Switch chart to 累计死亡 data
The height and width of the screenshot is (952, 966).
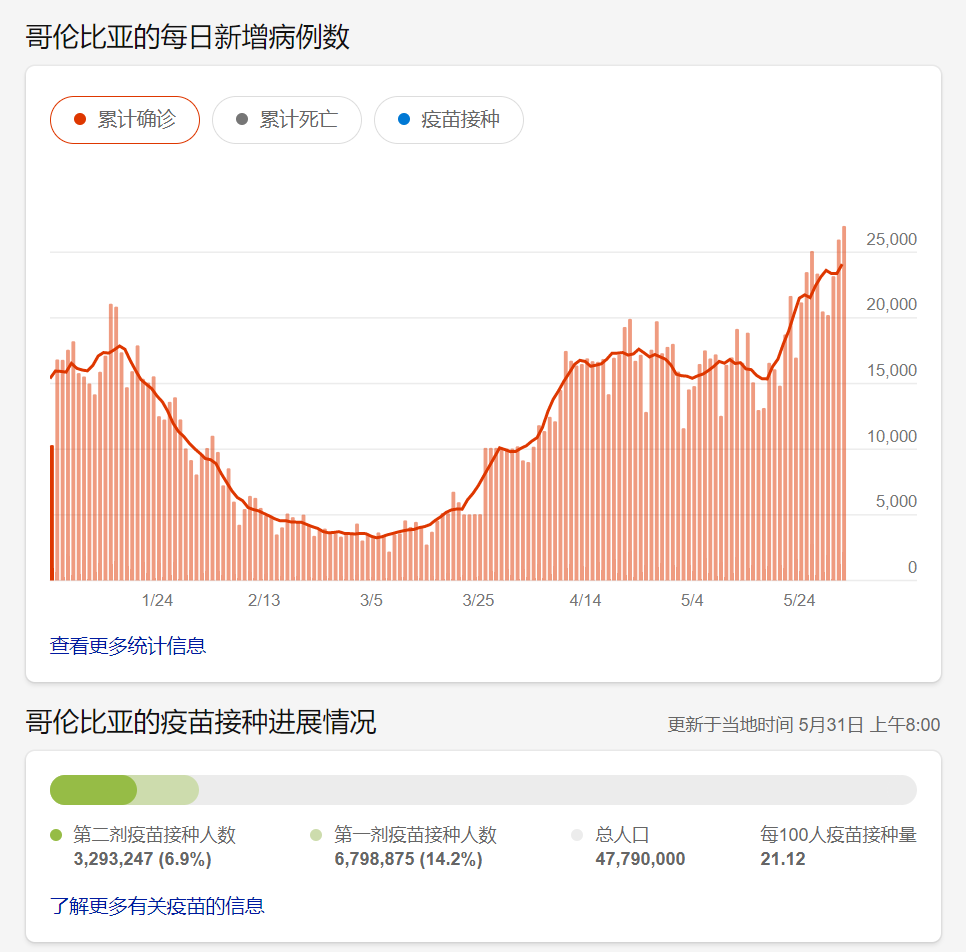287,120
